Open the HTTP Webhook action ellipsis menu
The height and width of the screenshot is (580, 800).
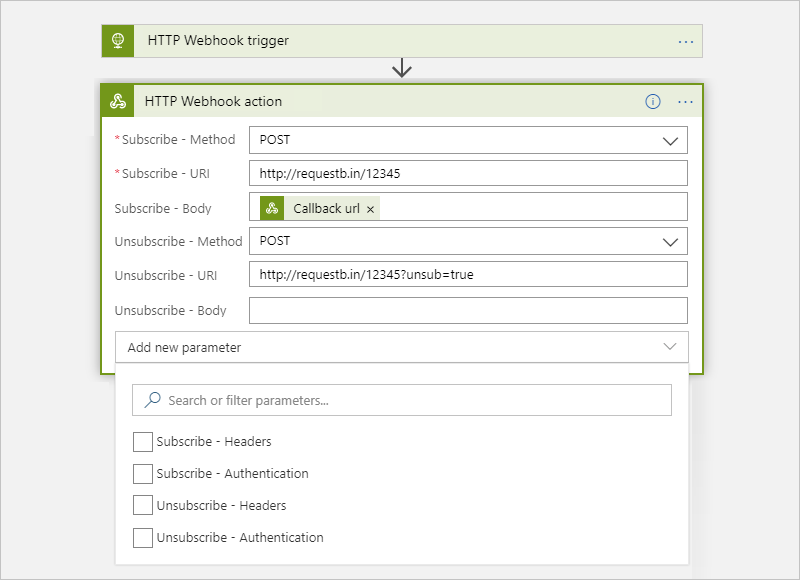coord(685,101)
